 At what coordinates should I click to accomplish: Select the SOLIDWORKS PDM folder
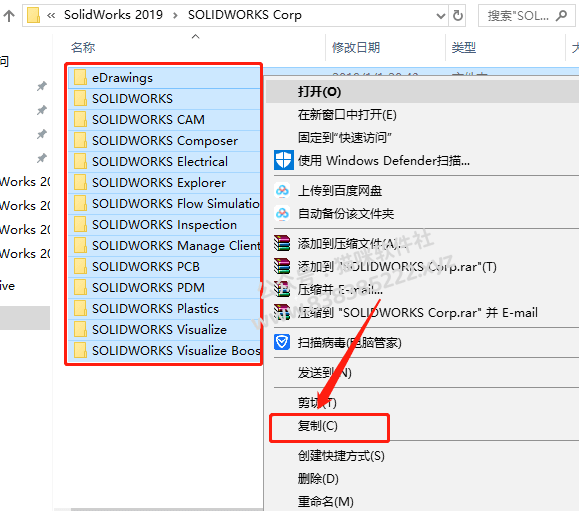tap(164, 287)
